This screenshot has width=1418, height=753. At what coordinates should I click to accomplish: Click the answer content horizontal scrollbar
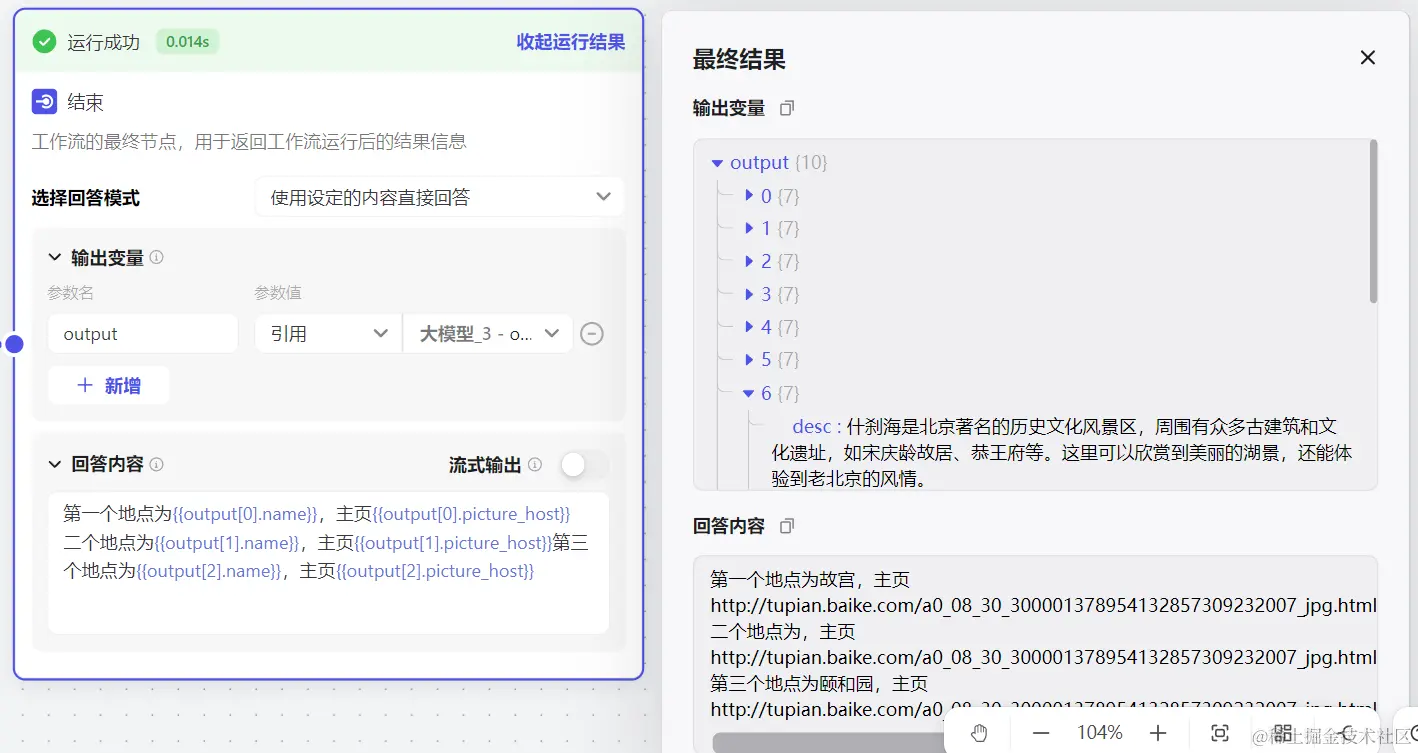click(x=828, y=743)
